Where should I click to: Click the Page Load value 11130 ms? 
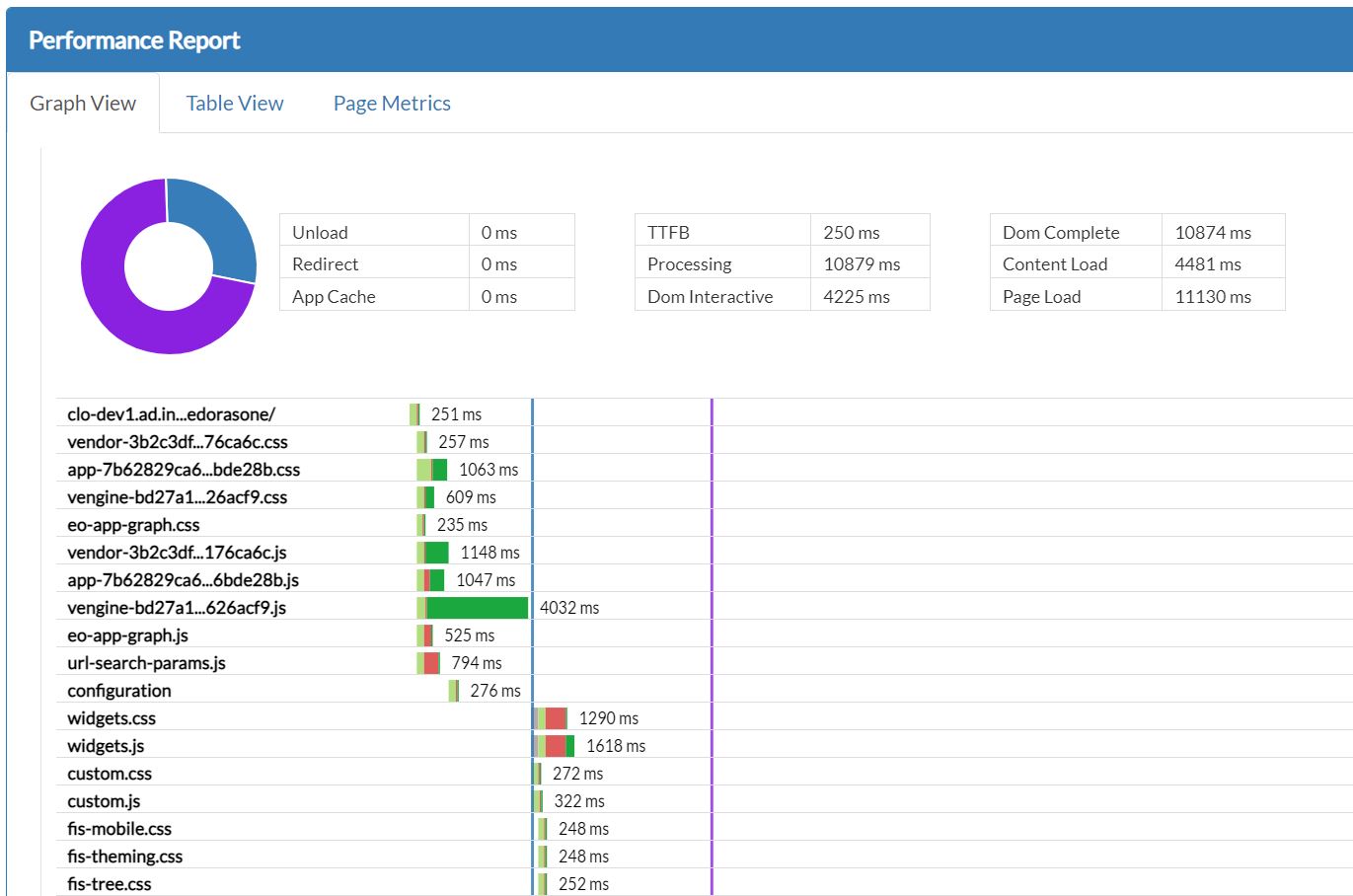[x=1213, y=297]
